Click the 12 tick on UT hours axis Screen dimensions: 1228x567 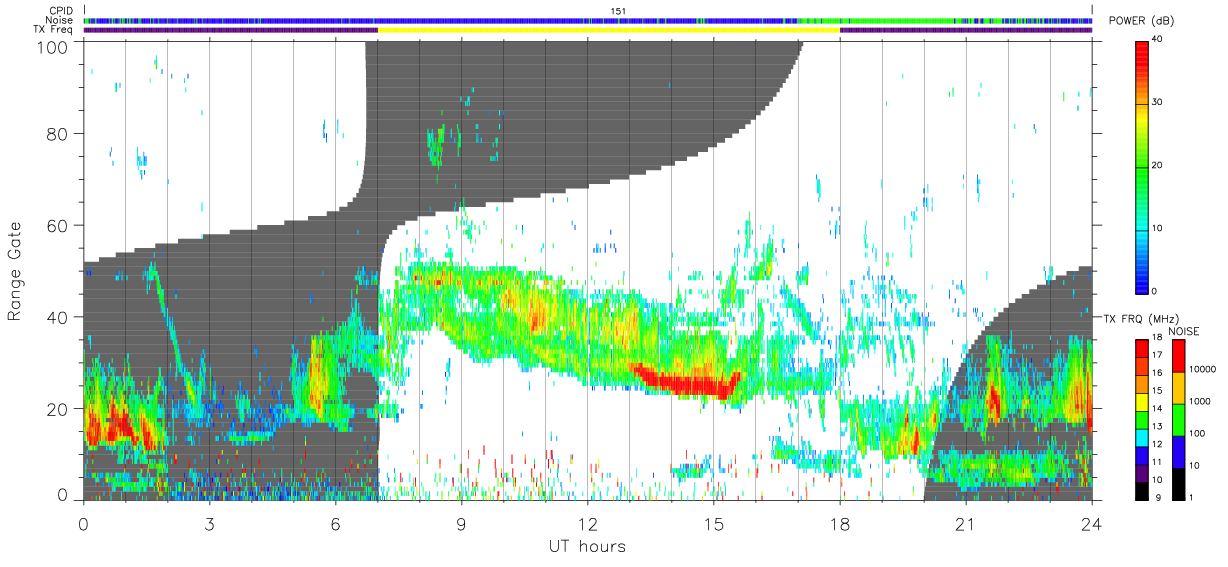pyautogui.click(x=587, y=523)
